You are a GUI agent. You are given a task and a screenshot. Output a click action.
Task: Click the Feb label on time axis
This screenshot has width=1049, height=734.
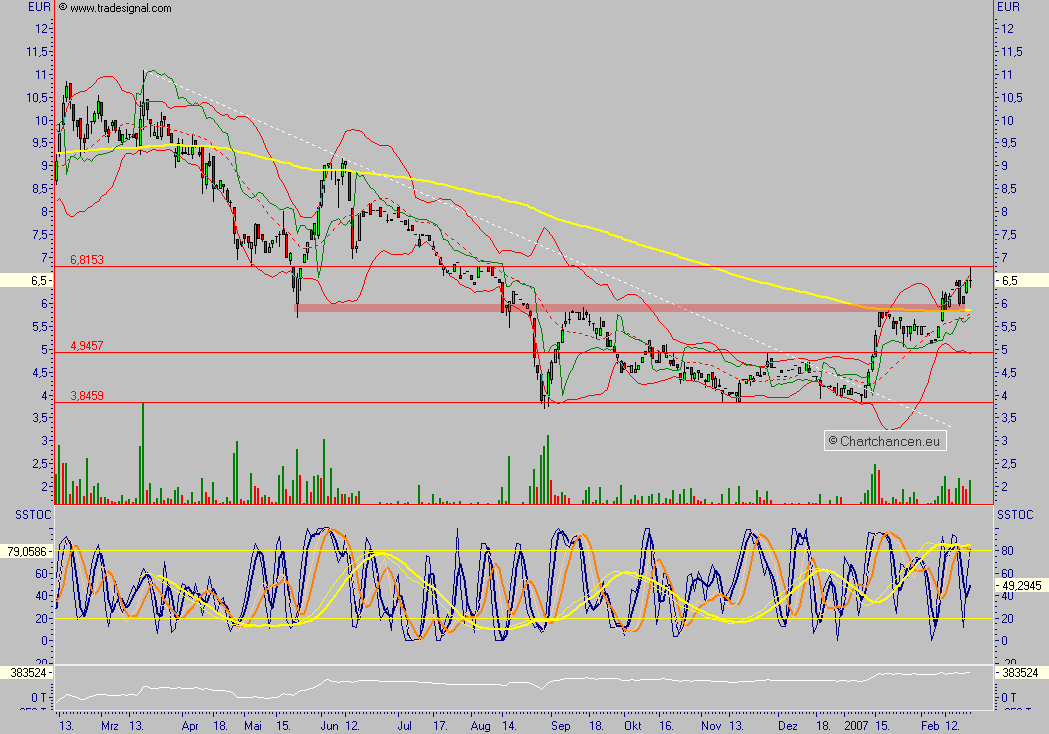(930, 726)
